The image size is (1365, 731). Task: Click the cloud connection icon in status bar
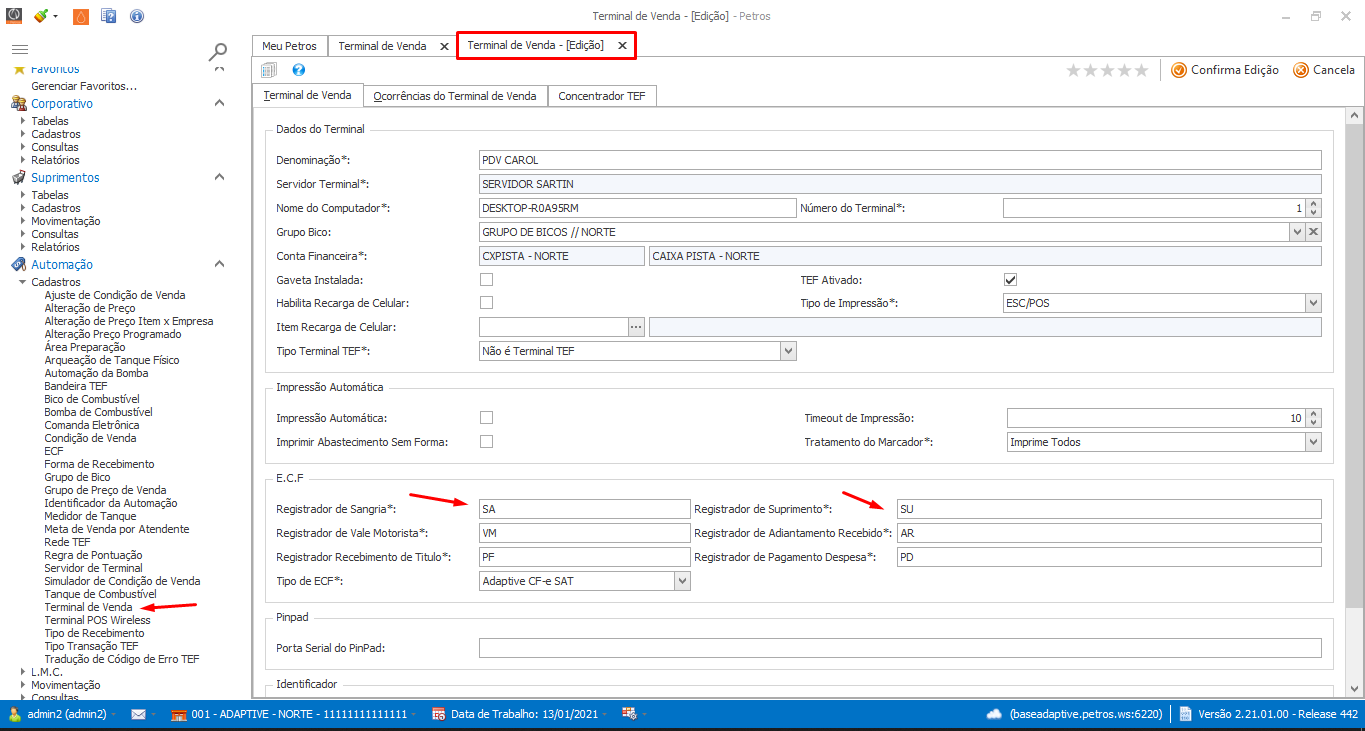(994, 714)
